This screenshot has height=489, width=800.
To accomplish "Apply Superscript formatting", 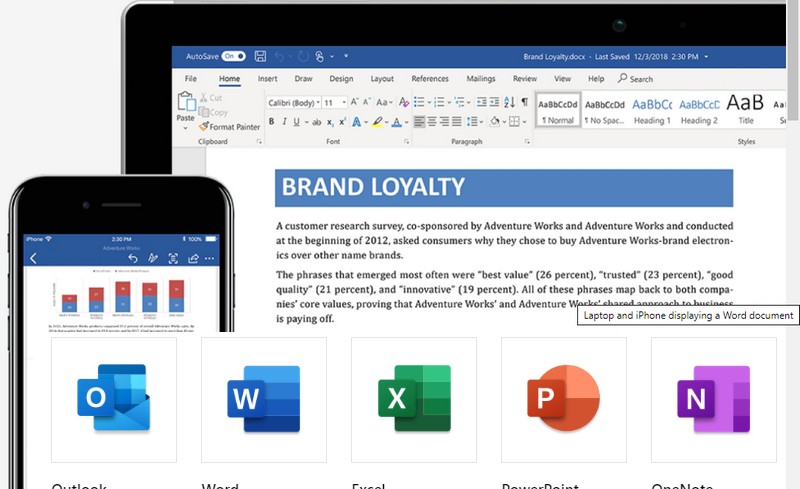I will point(342,121).
